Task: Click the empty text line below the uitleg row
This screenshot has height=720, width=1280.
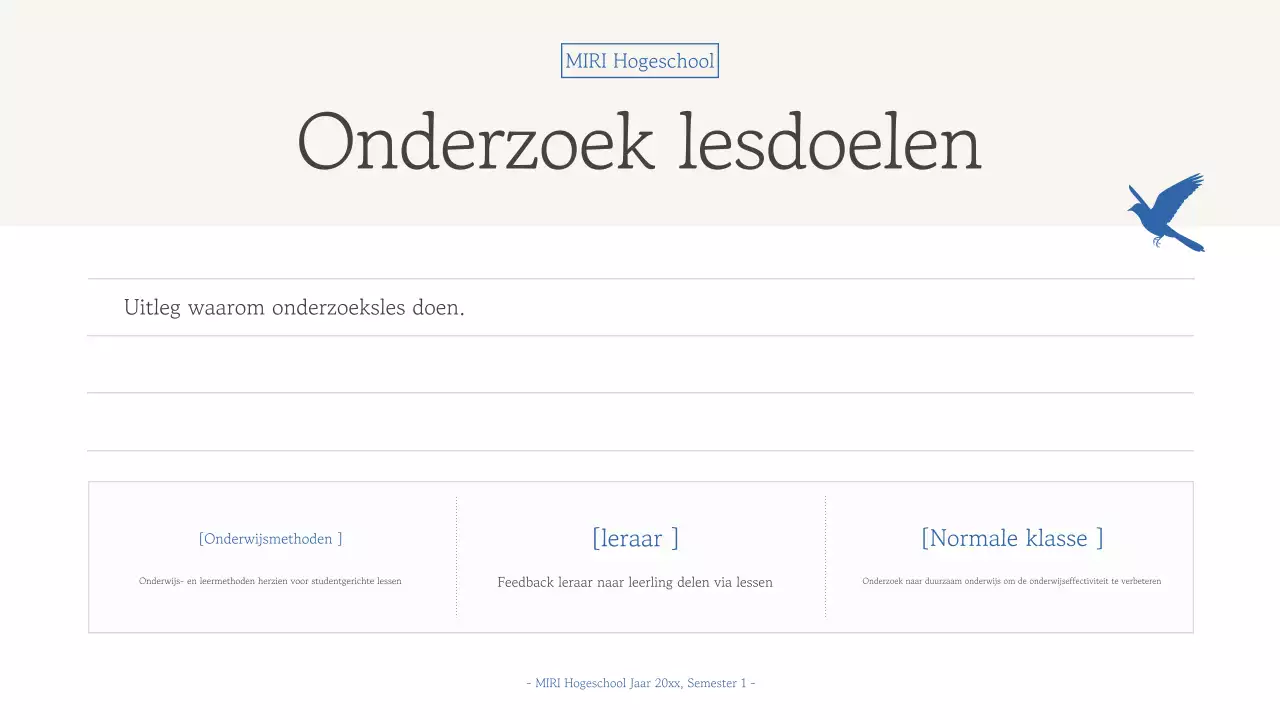Action: pyautogui.click(x=640, y=363)
